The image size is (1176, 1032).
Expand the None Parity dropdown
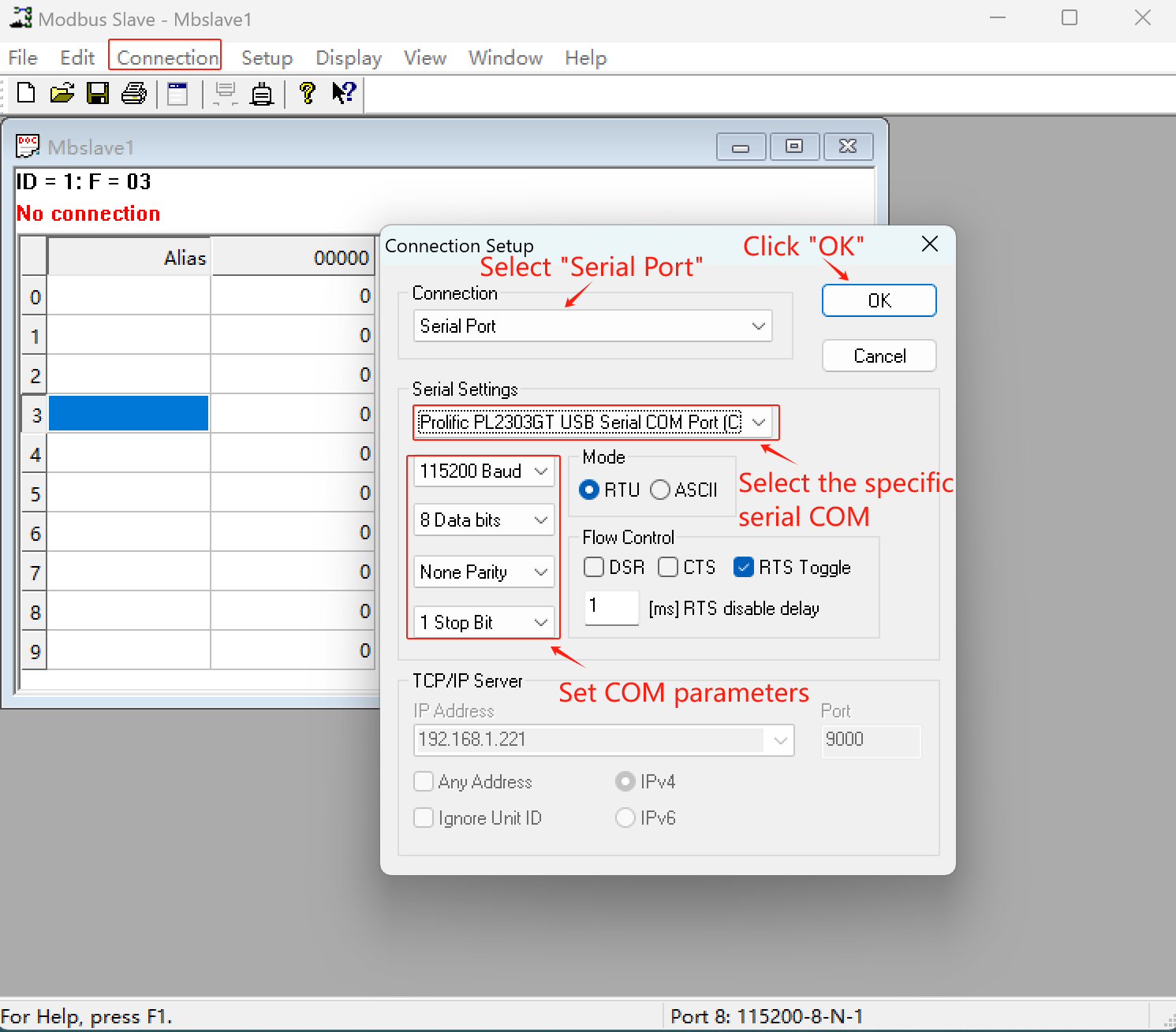click(x=483, y=572)
